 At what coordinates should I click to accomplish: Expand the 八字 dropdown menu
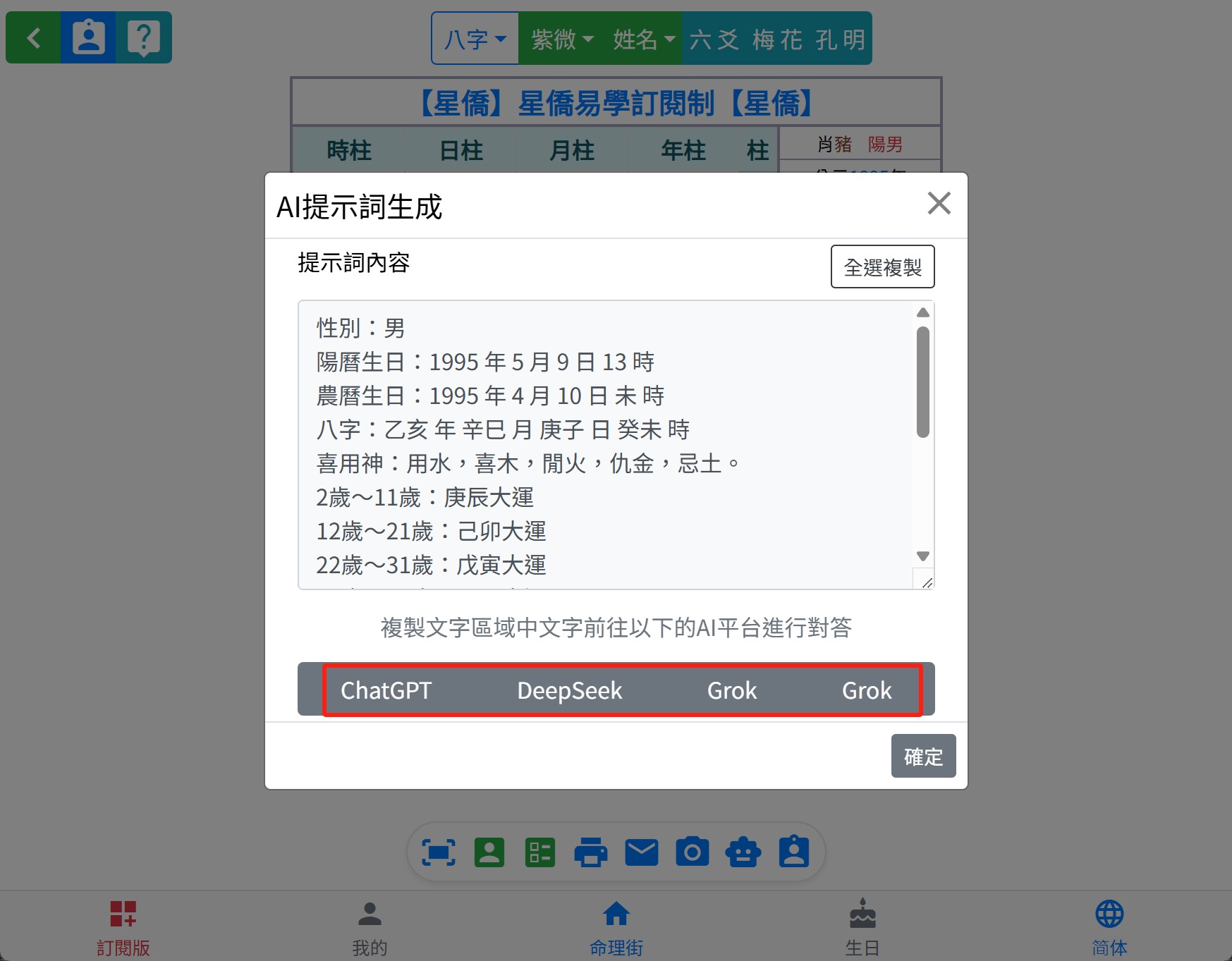click(x=475, y=39)
